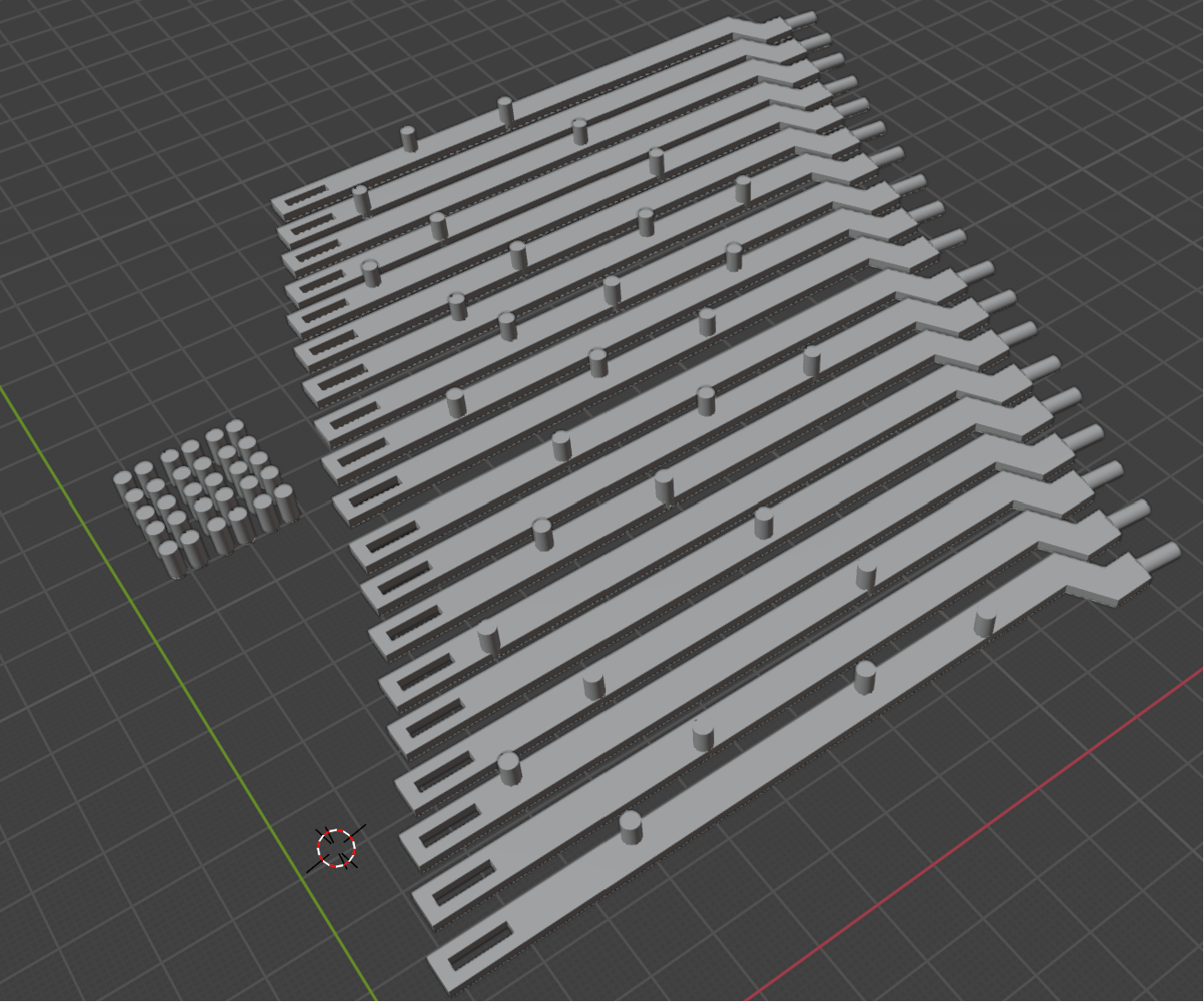Select the highest peg on the top-most bar
This screenshot has height=1002, width=1204.
(x=506, y=110)
